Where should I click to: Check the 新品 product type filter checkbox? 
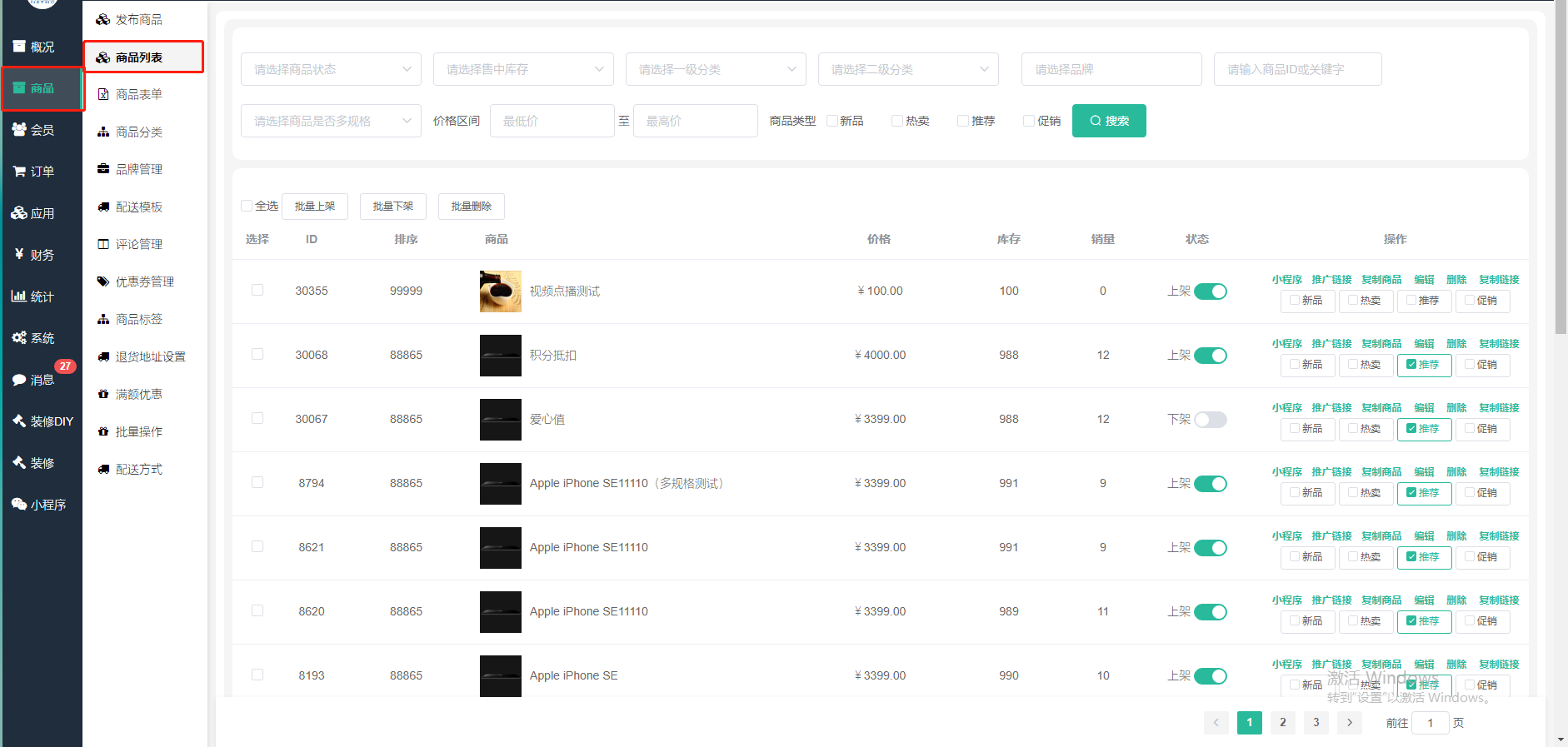832,121
